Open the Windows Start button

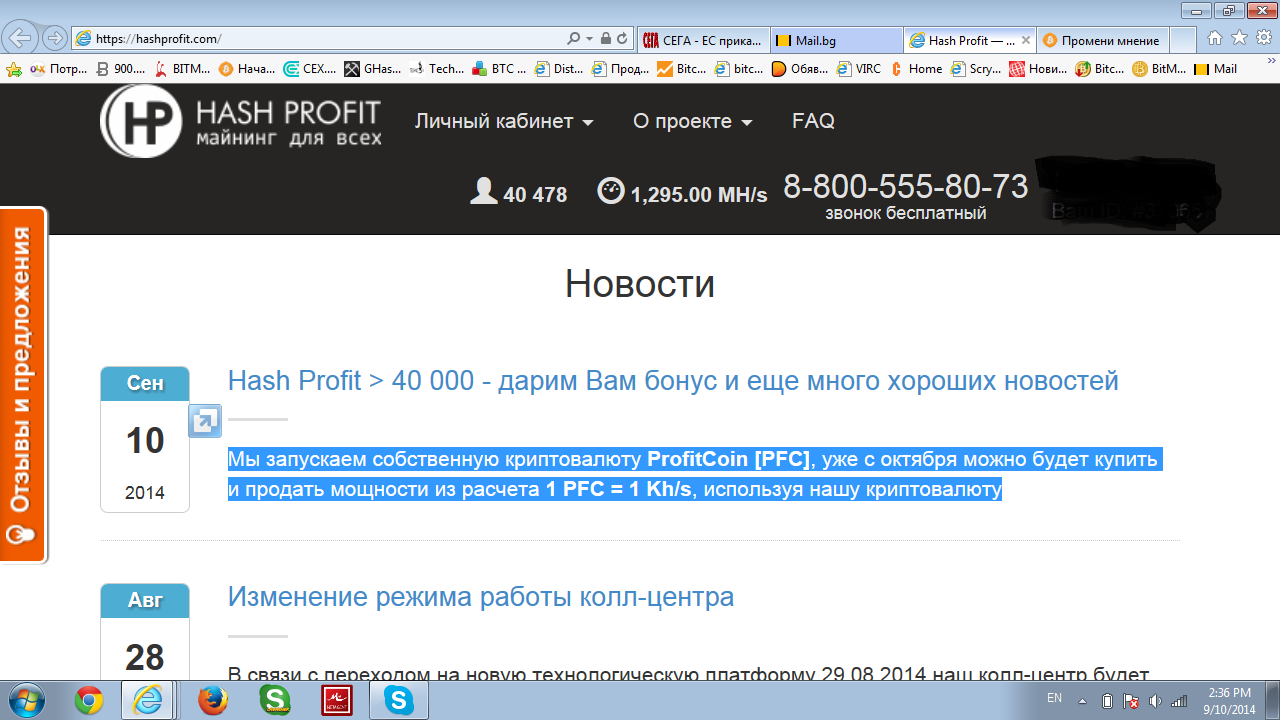[x=25, y=700]
